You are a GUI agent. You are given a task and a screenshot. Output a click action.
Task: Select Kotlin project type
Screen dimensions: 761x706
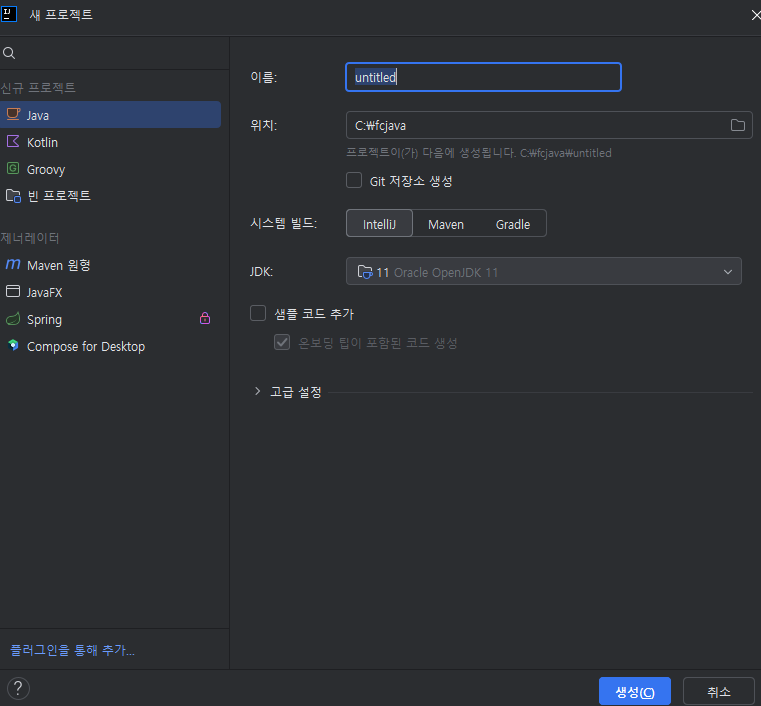pos(110,142)
